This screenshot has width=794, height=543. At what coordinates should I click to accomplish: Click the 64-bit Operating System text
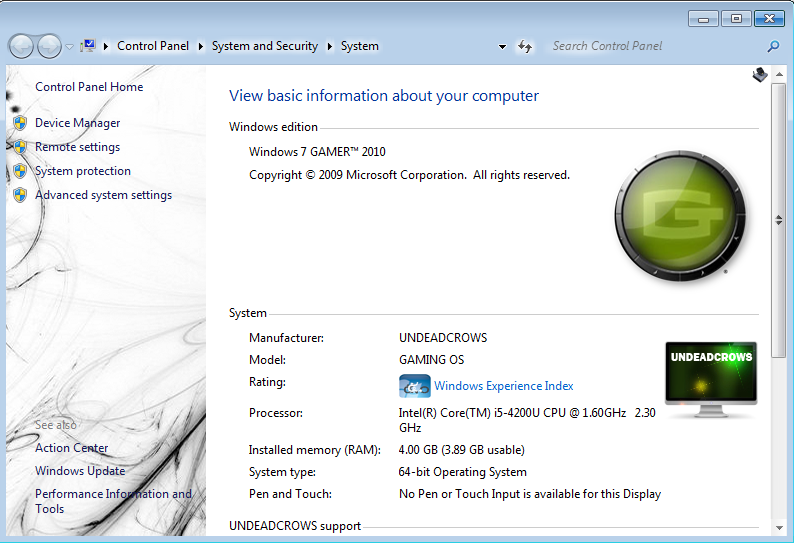click(x=462, y=472)
